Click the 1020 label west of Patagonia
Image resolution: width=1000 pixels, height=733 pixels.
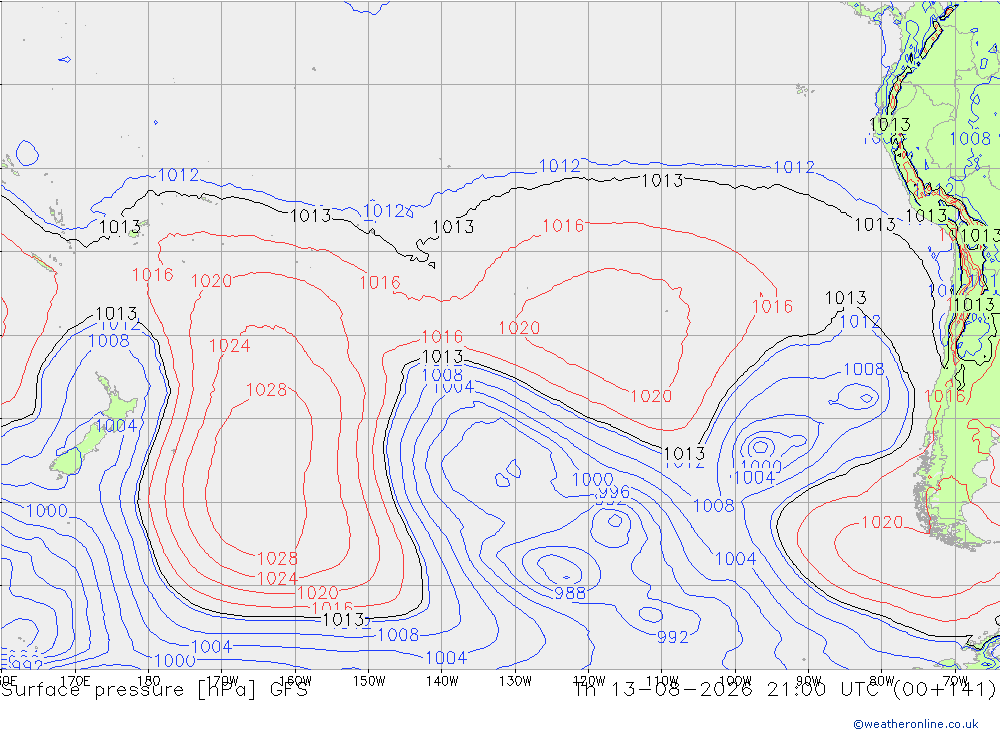(882, 522)
